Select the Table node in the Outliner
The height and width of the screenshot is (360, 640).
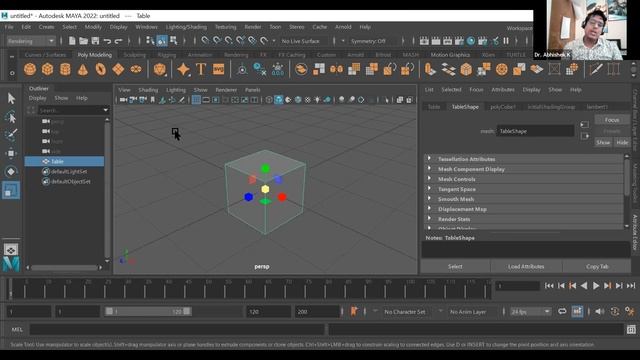64,161
